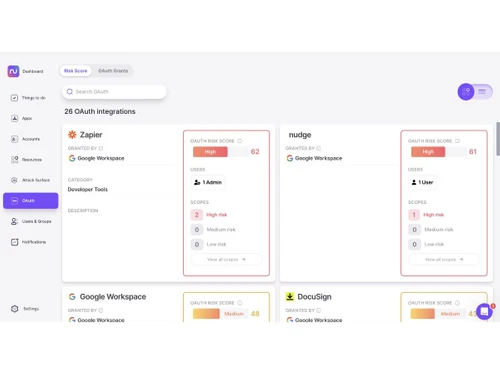Click the Attack Surface icon
The image size is (500, 375).
coord(14,180)
